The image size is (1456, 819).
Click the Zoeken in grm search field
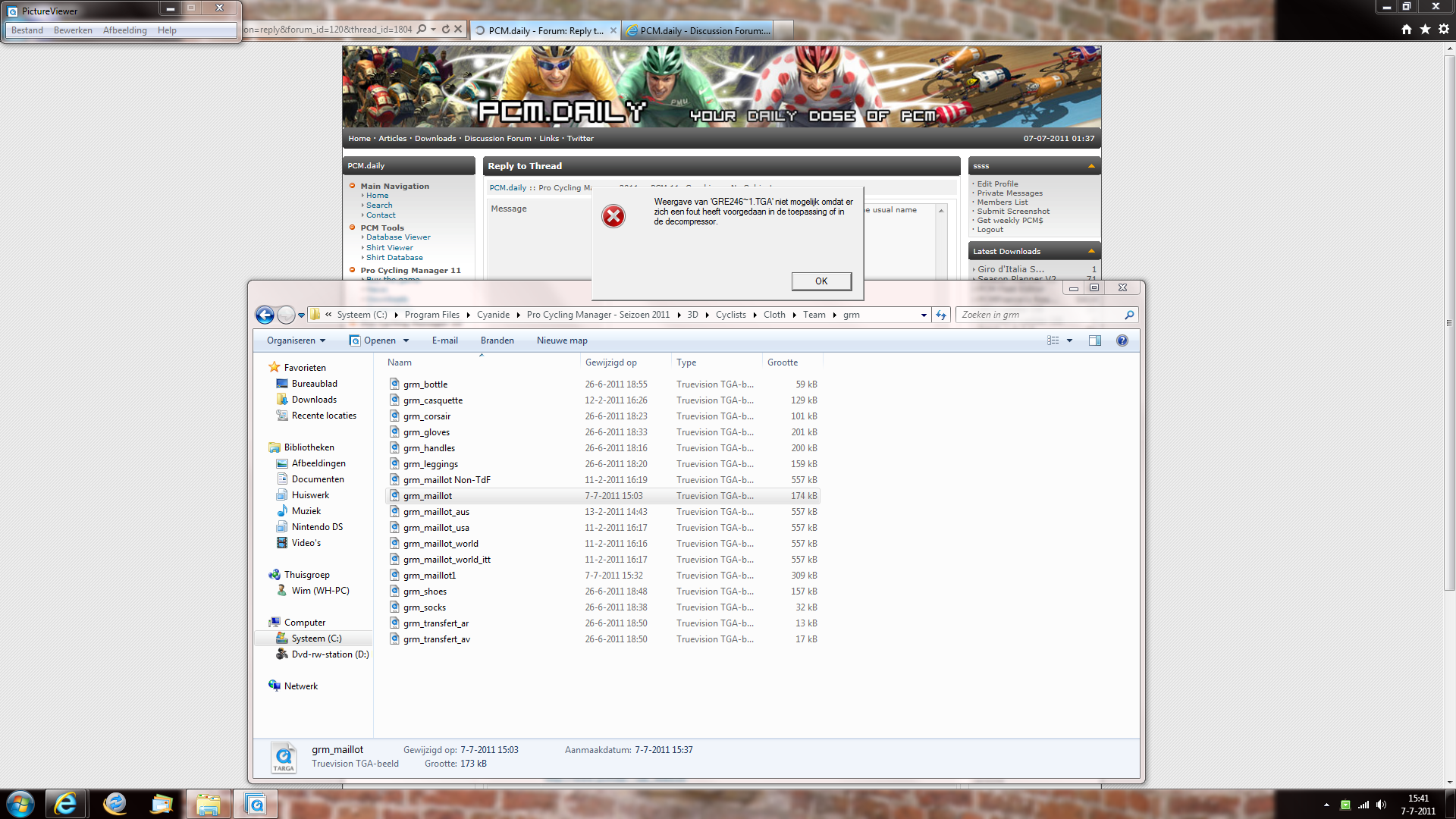click(x=1039, y=315)
